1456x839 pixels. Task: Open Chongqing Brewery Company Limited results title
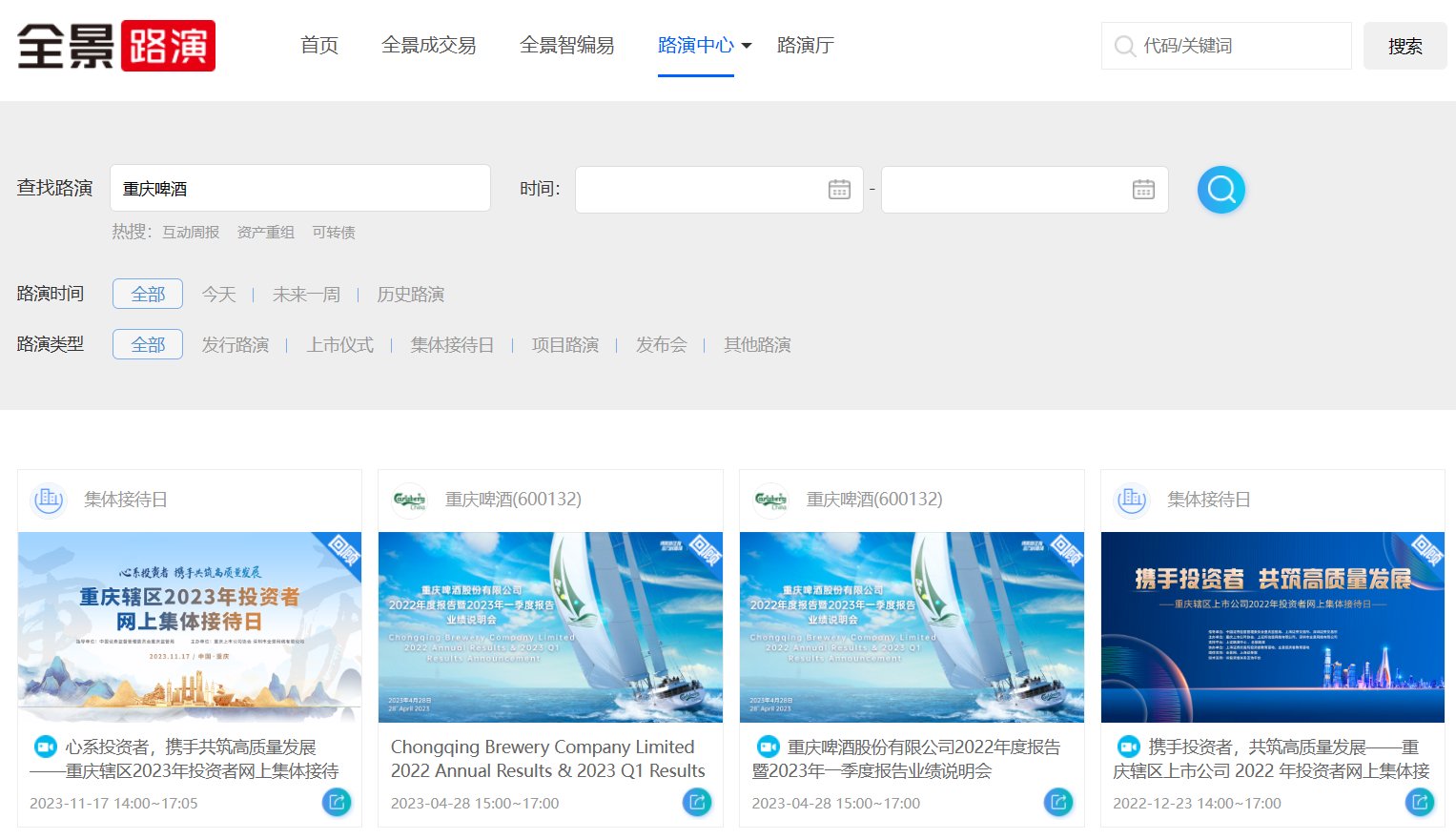point(548,759)
